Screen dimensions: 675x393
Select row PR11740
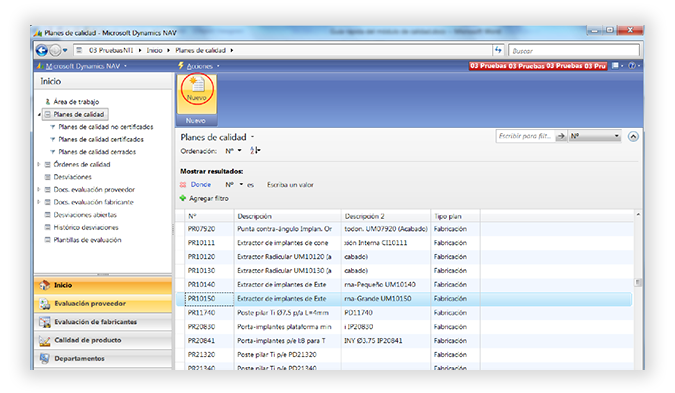(404, 313)
